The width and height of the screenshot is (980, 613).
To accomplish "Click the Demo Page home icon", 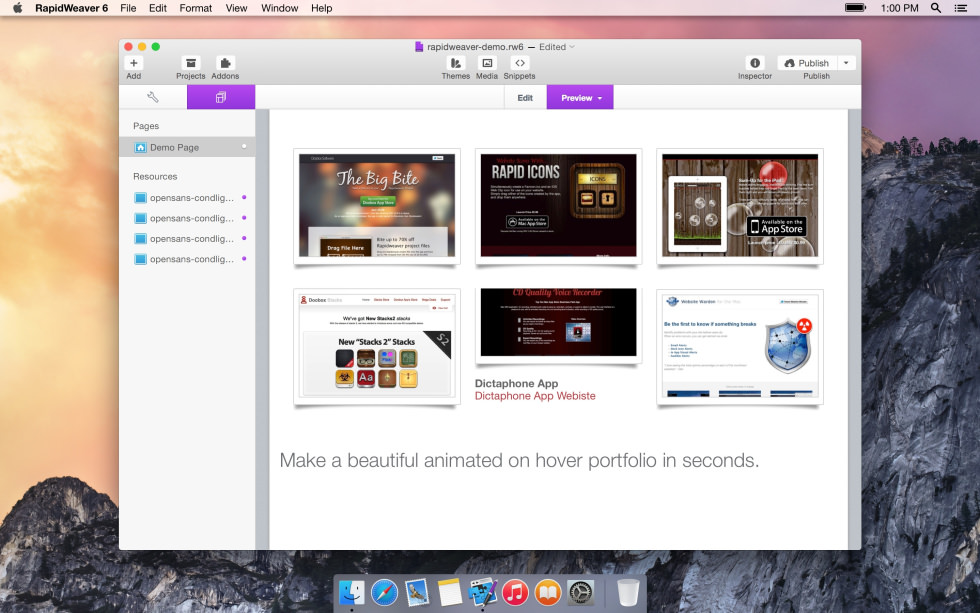I will pos(141,147).
